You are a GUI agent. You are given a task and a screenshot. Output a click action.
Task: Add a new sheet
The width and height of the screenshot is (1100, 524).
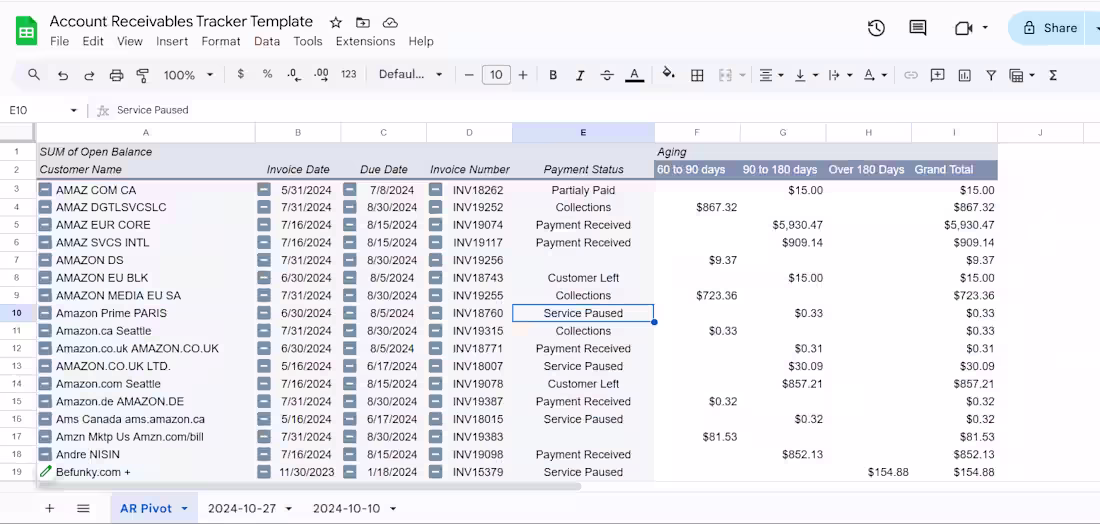(x=49, y=509)
